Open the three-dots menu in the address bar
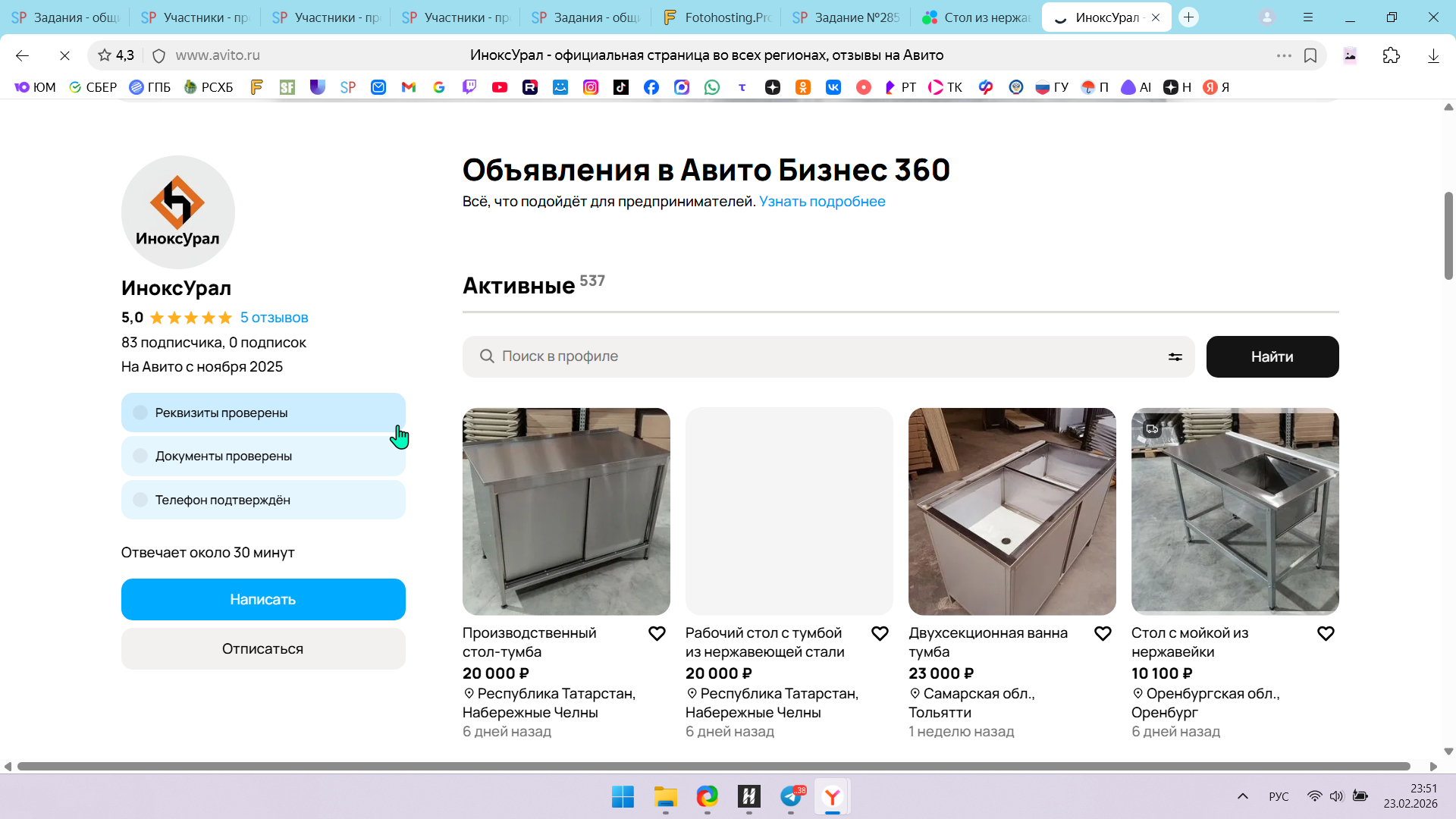Screen dimensions: 1456x819 (x=1283, y=55)
